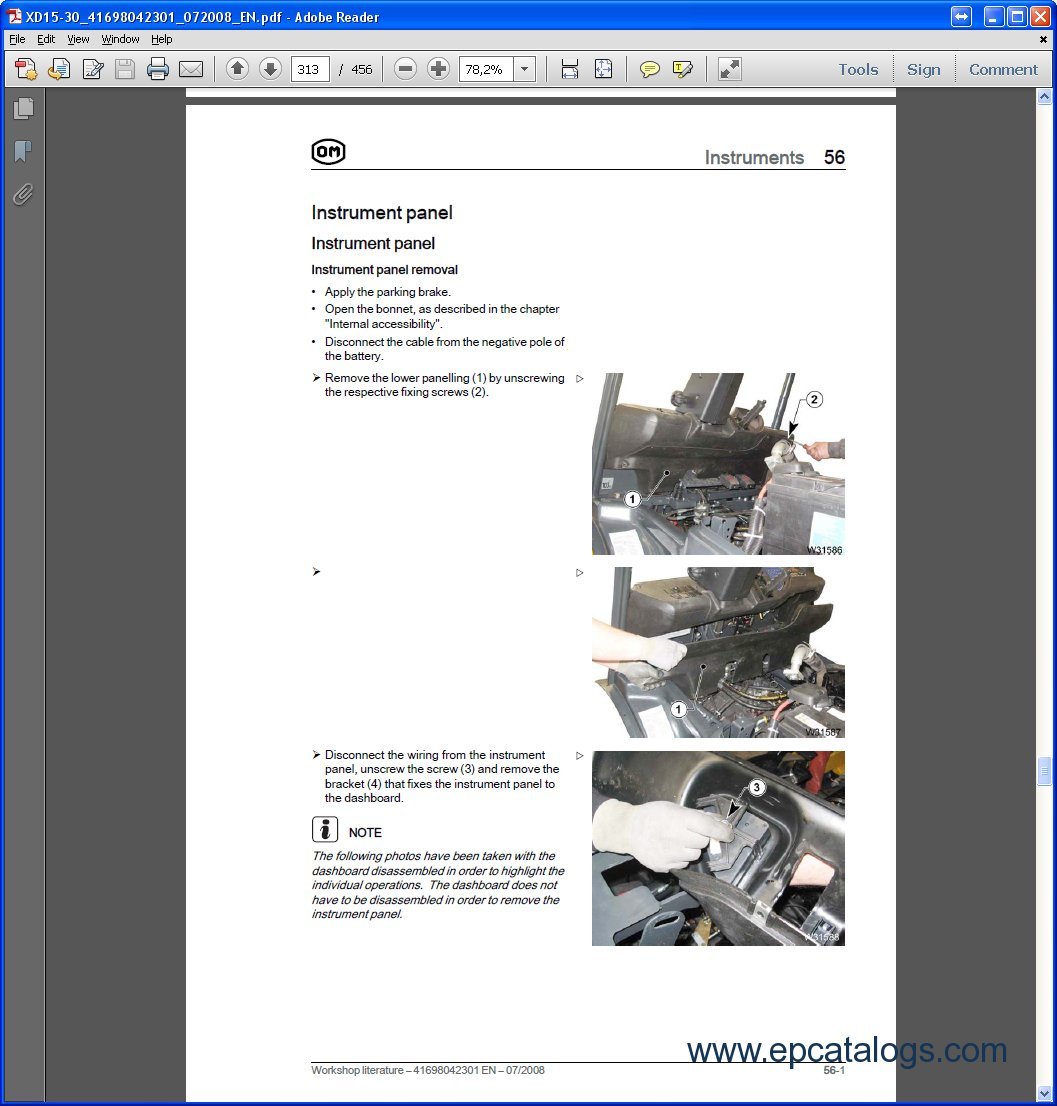Click the edit document toolbar icon
This screenshot has height=1106, width=1057.
[x=92, y=69]
